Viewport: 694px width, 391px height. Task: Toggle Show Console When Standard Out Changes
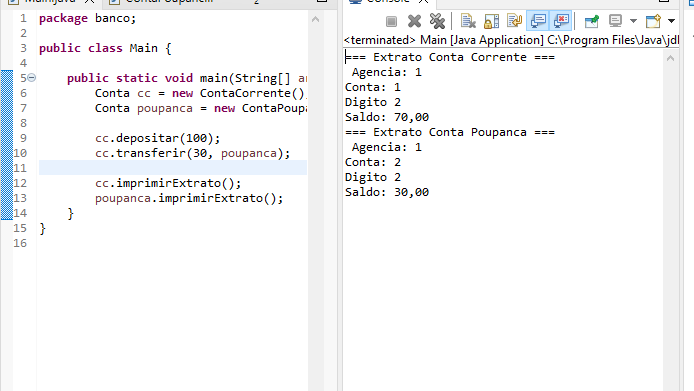538,21
